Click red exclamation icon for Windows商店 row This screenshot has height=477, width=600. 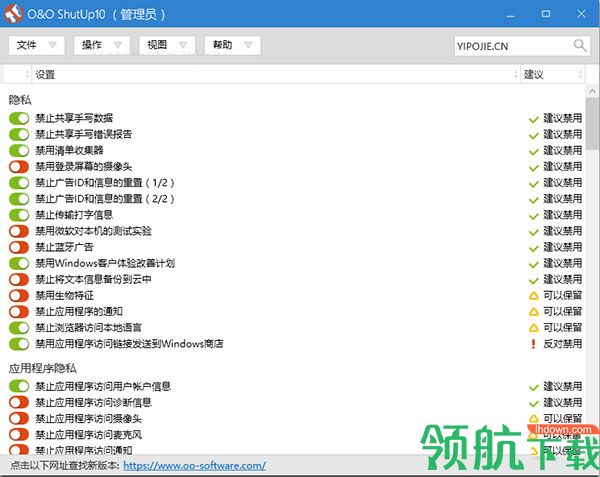[x=533, y=344]
